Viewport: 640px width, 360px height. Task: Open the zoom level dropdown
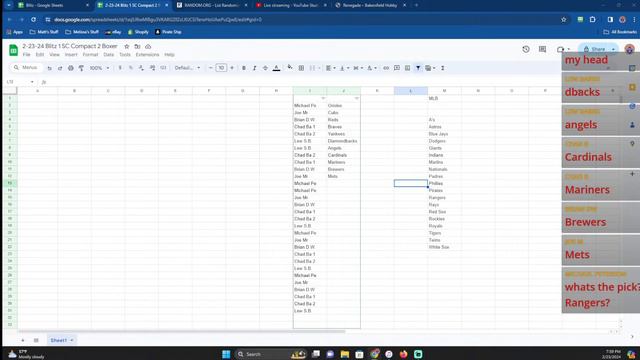(x=99, y=68)
